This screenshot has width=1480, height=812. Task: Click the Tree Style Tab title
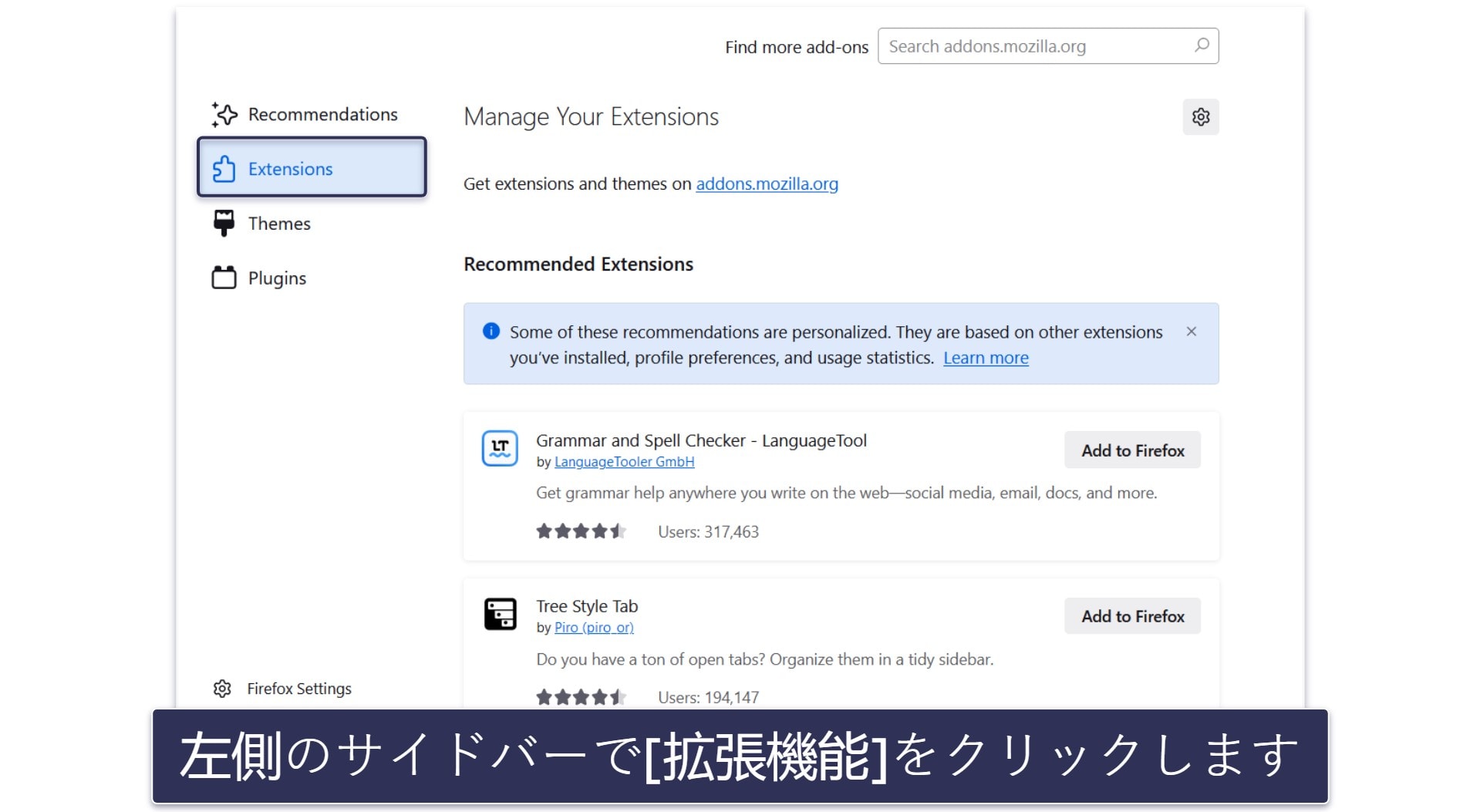(587, 606)
